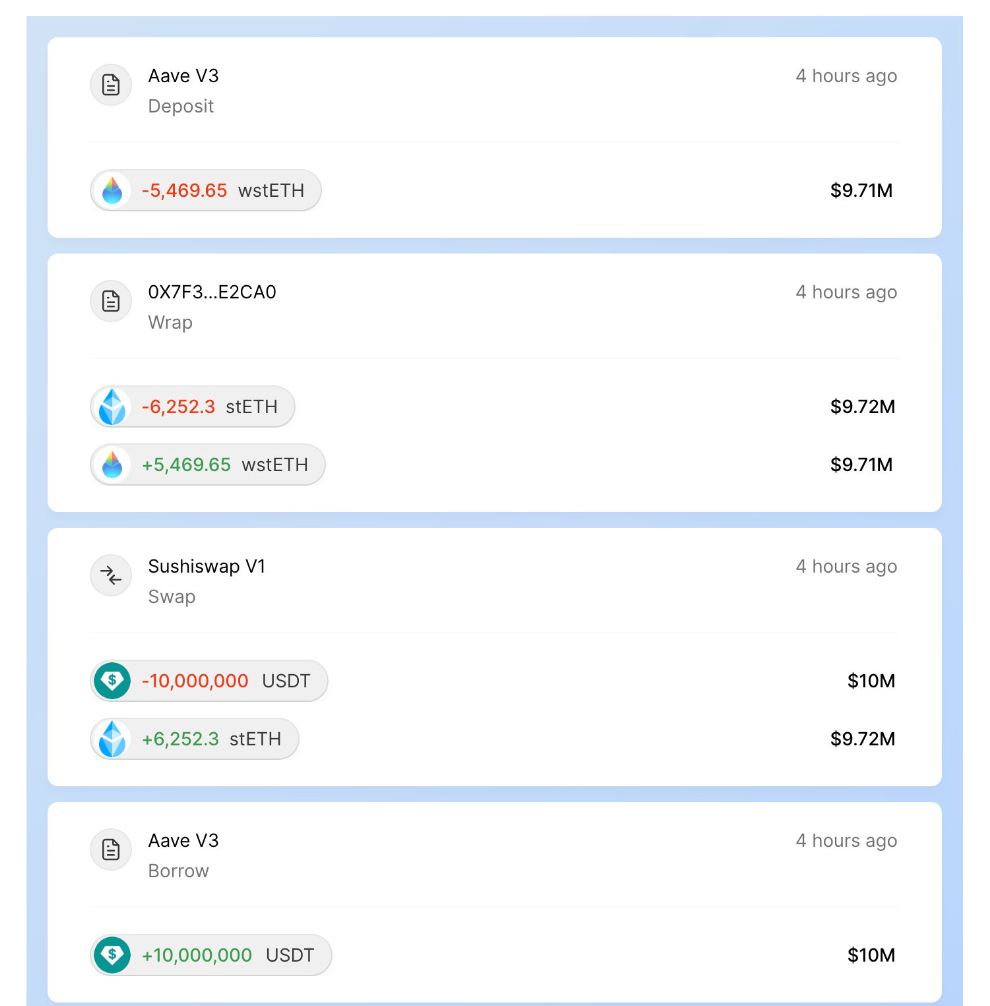Click the swap arrows icon beside Sushiswap V1
The width and height of the screenshot is (990, 1006).
(x=111, y=575)
